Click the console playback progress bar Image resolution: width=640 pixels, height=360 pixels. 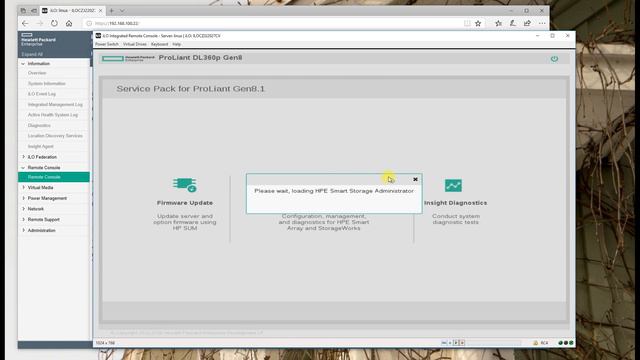[493, 343]
